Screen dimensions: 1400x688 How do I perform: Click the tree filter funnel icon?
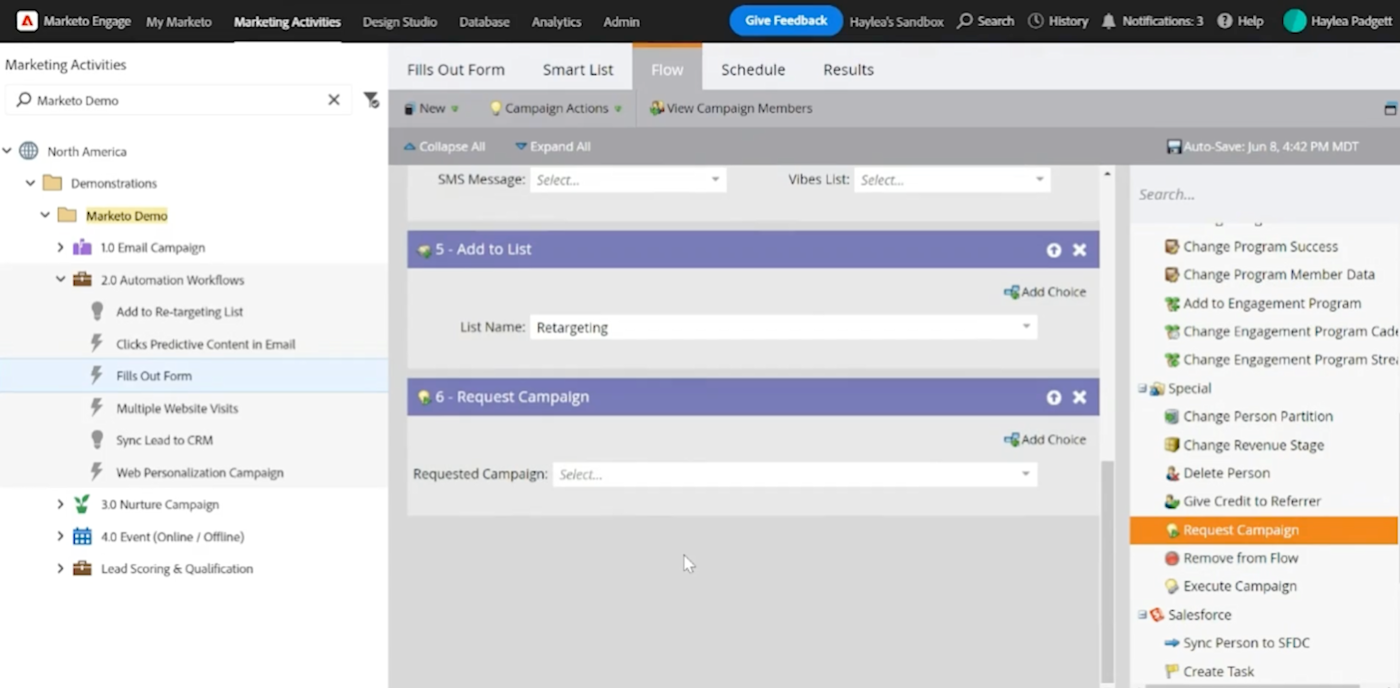pyautogui.click(x=371, y=100)
